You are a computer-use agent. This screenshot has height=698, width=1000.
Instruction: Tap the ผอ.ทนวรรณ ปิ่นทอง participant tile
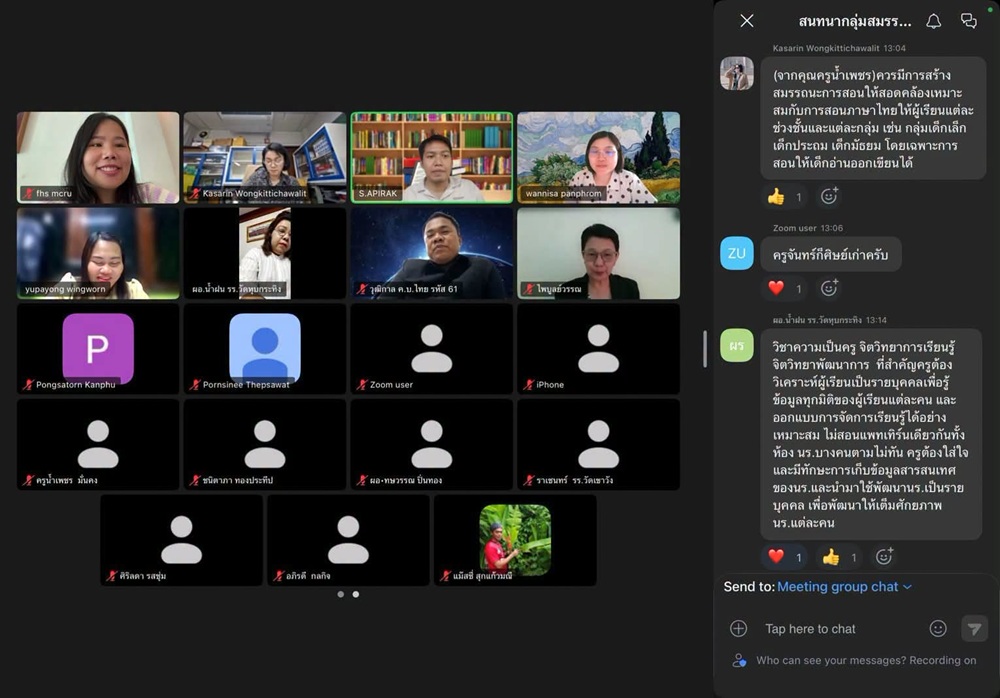tap(432, 445)
